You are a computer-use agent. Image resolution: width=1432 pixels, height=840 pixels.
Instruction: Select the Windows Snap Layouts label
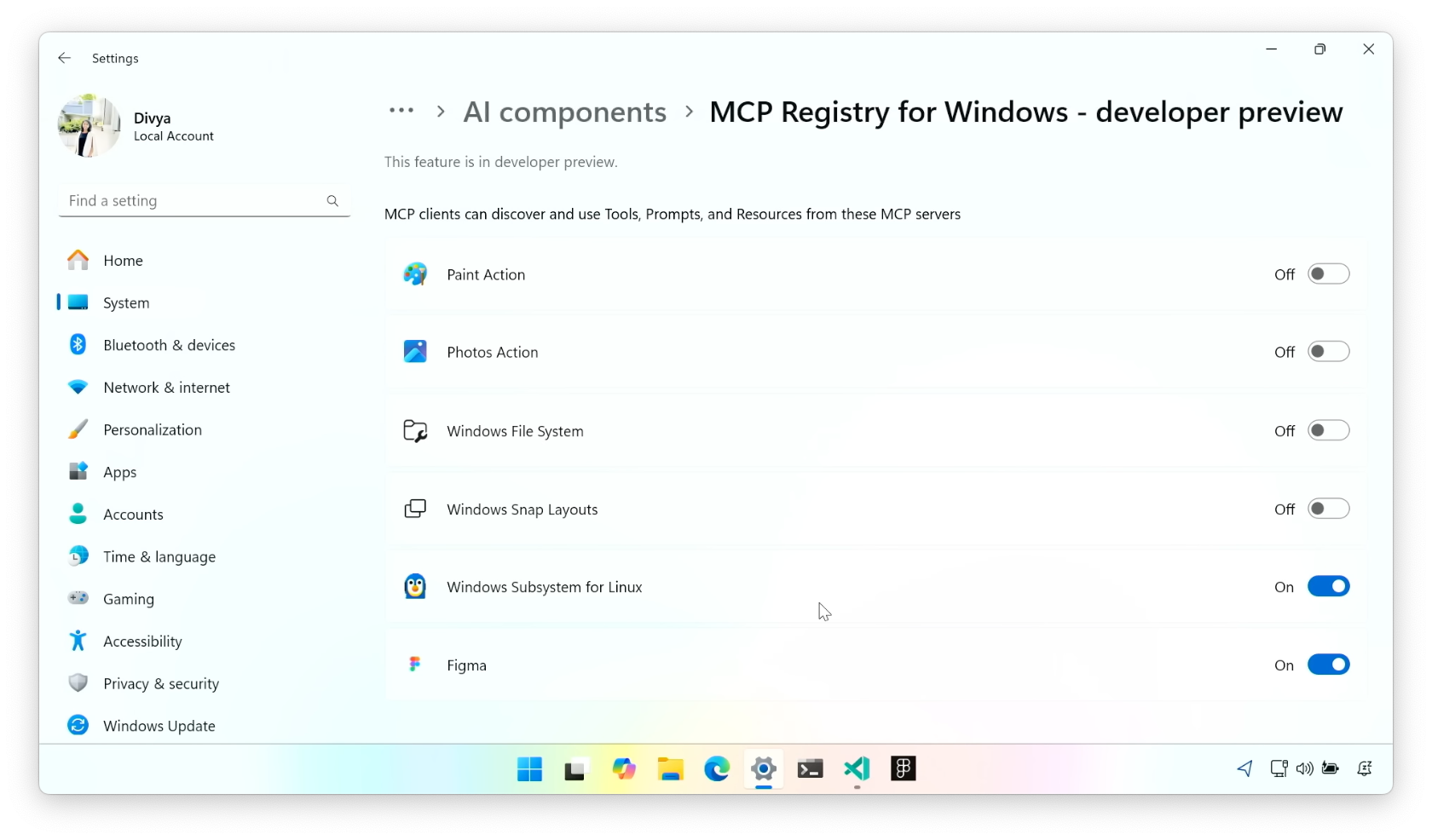pyautogui.click(x=523, y=509)
